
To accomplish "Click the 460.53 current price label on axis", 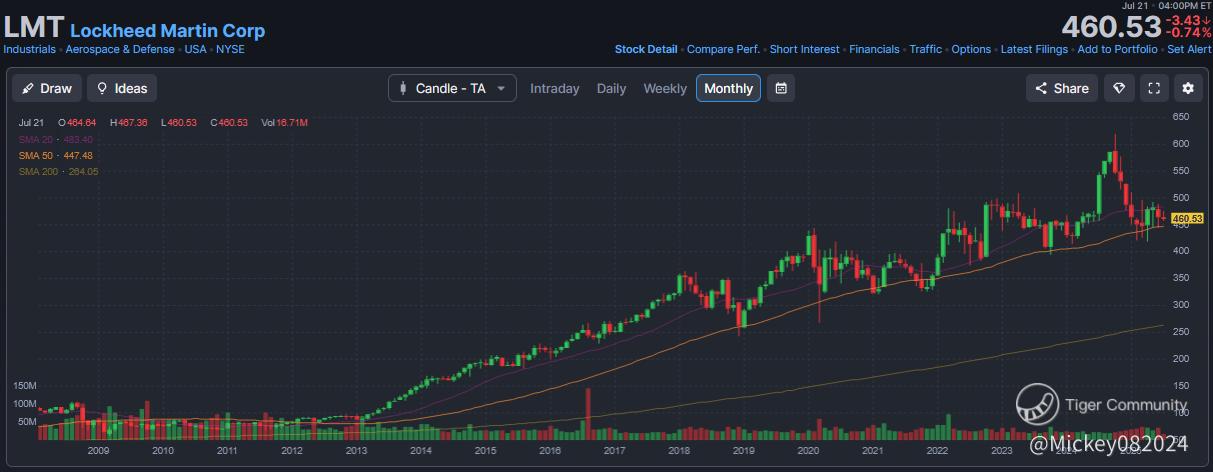I will click(x=1186, y=218).
